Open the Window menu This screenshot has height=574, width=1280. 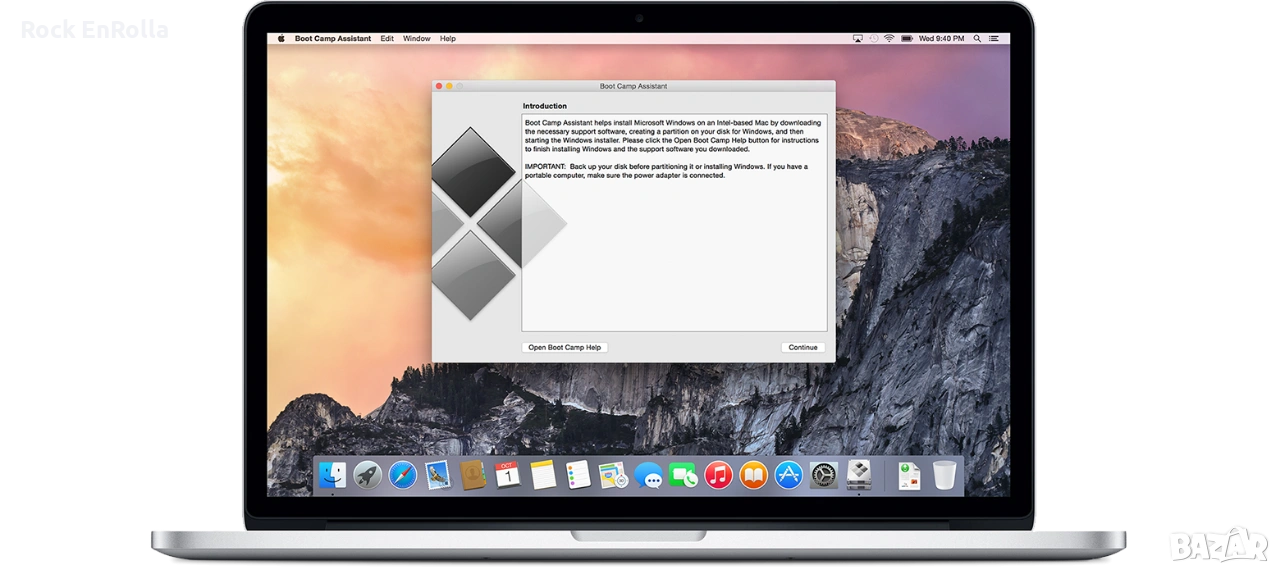[416, 39]
